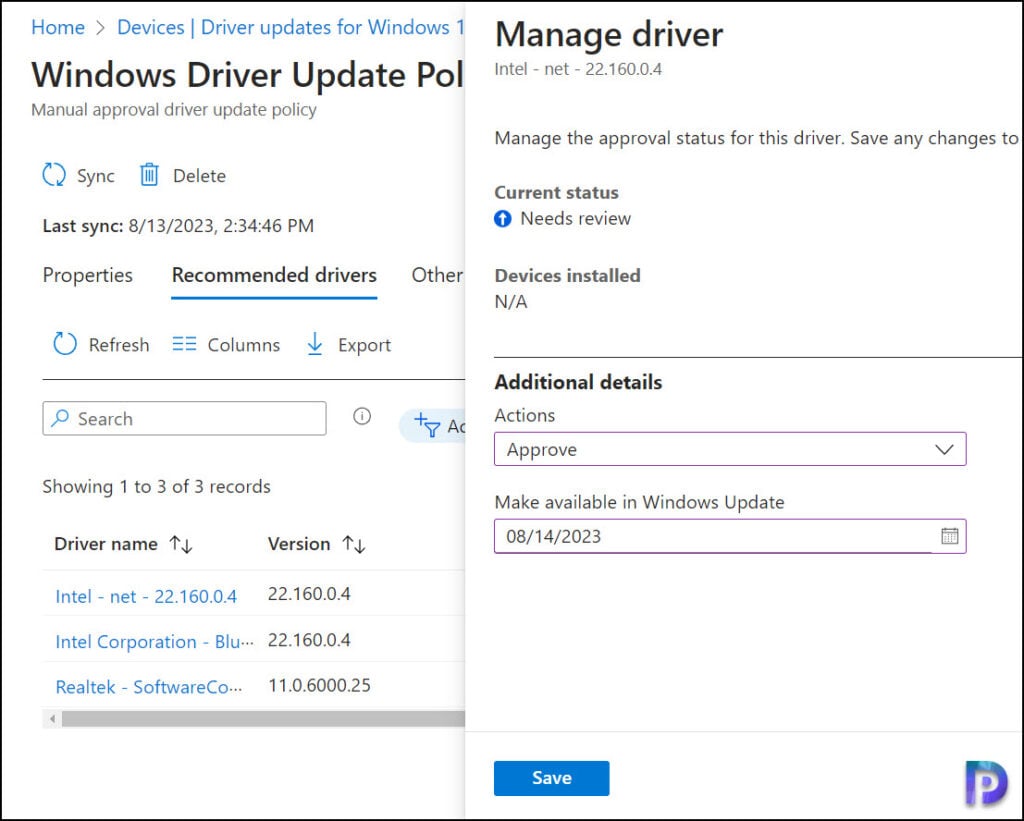
Task: Click the Export label
Action: (x=364, y=345)
